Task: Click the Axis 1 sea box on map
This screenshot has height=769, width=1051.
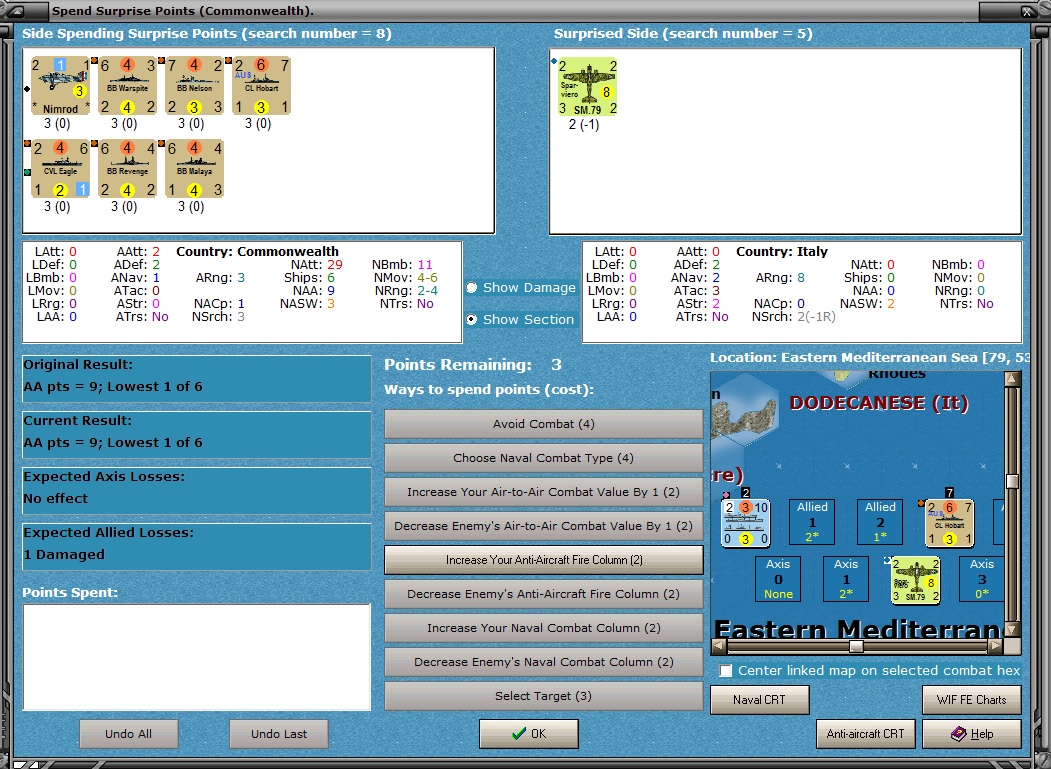Action: pos(846,579)
